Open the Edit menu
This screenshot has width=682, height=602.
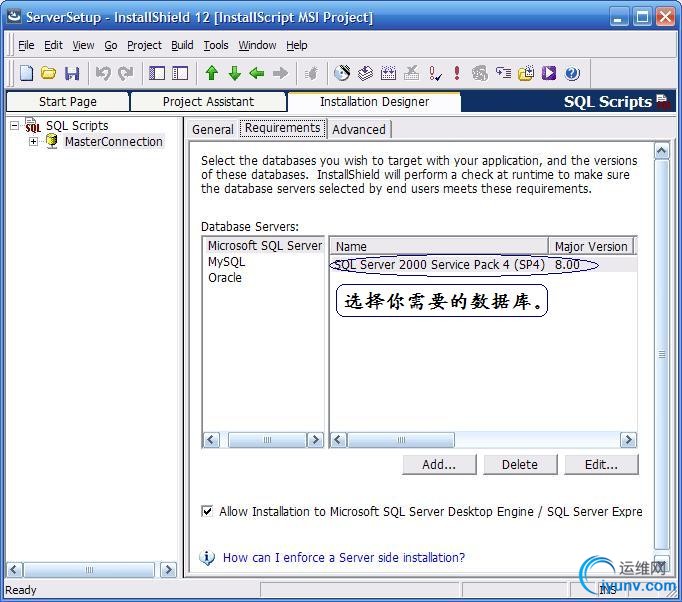coord(53,45)
